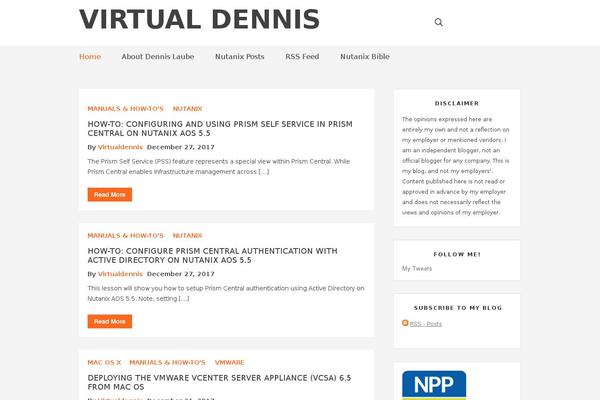Image resolution: width=600 pixels, height=400 pixels.
Task: Open the search magnifier icon in header
Action: pos(439,22)
